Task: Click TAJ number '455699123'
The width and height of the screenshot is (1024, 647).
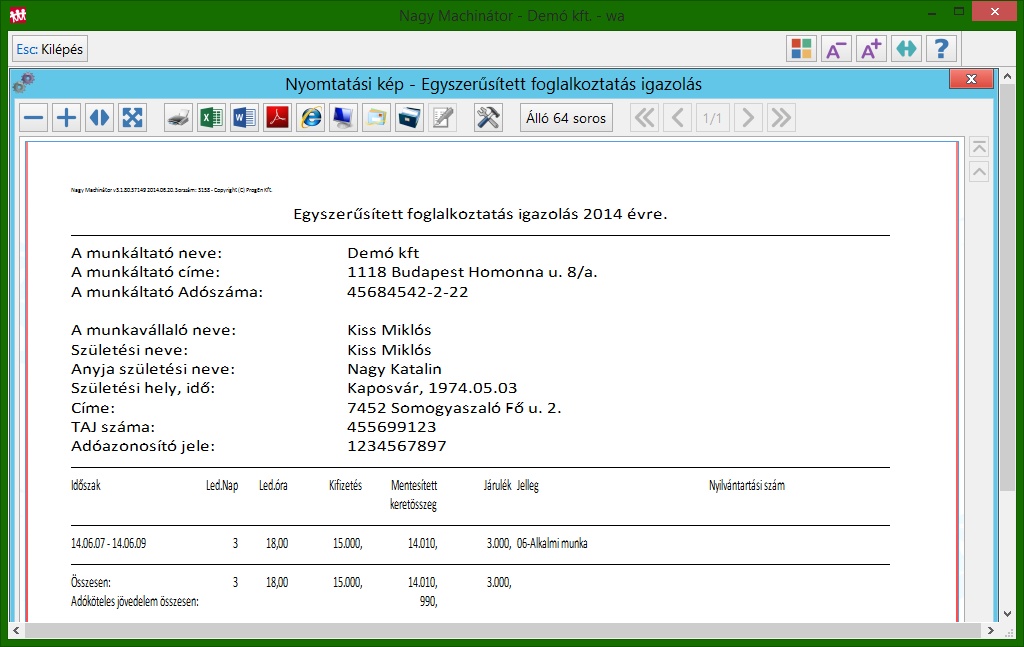Action: point(391,427)
